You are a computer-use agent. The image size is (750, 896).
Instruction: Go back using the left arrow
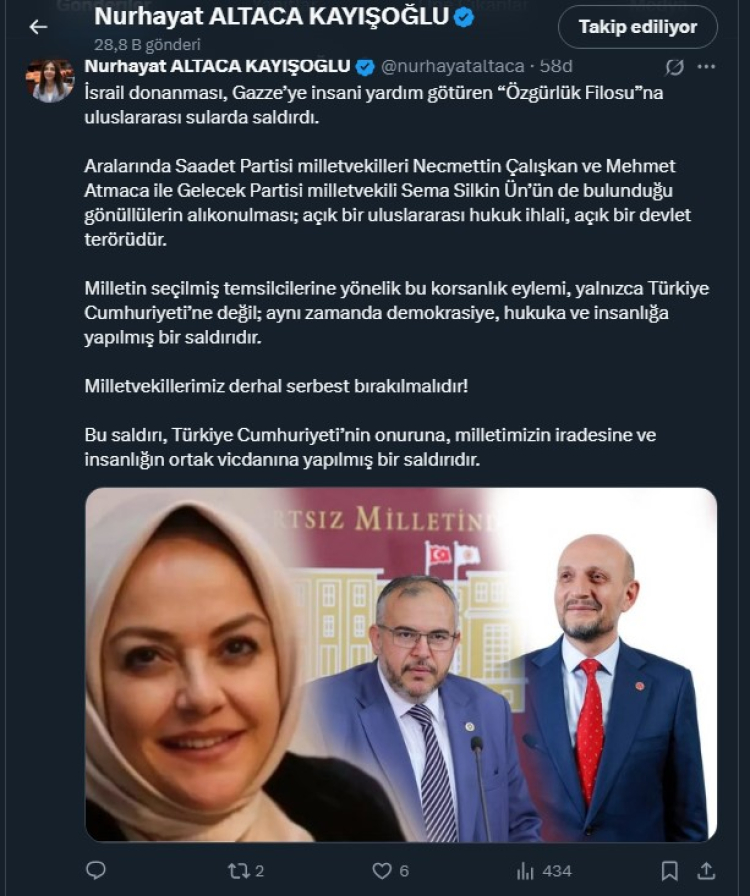tap(38, 27)
